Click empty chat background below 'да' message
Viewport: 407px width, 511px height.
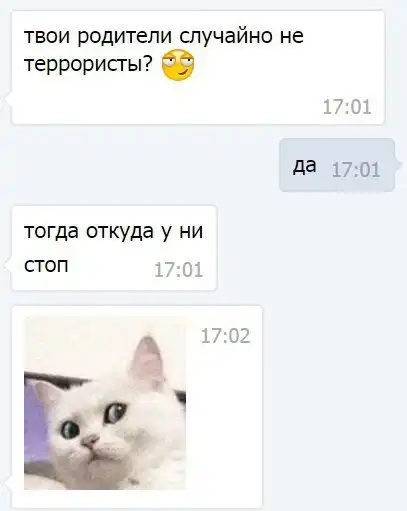click(333, 250)
